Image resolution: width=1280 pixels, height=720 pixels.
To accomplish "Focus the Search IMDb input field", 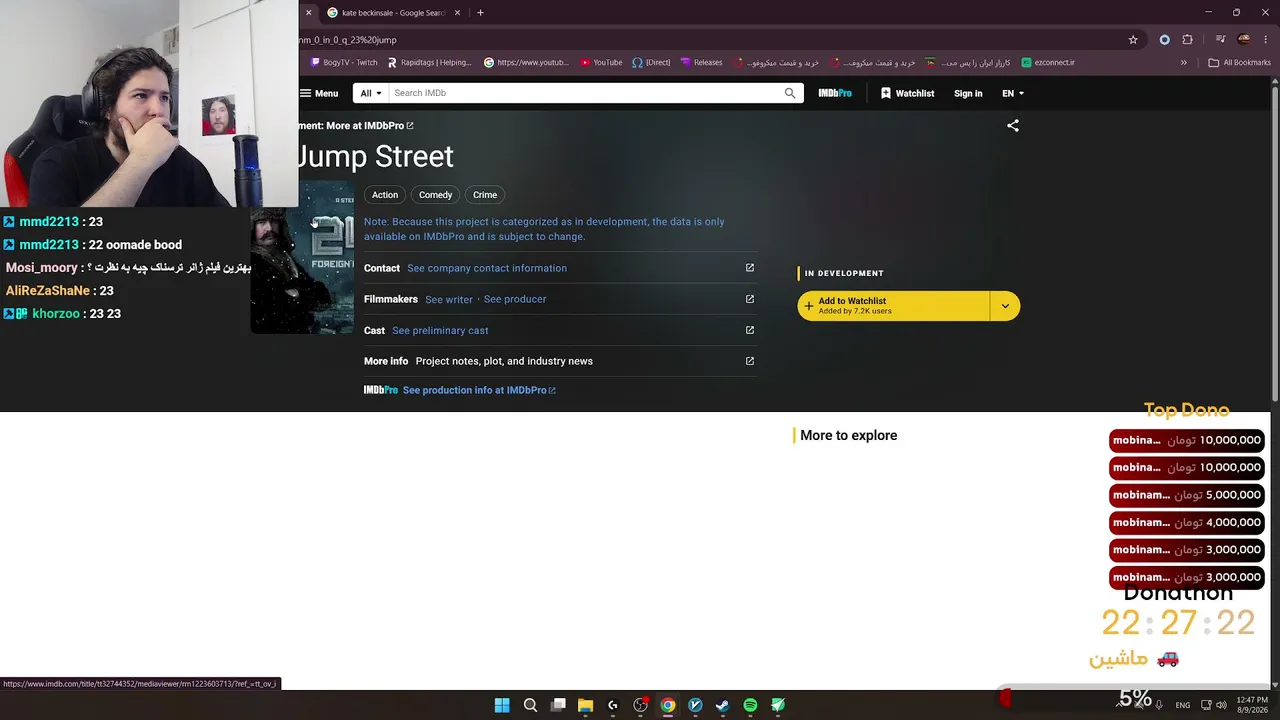I will click(585, 93).
